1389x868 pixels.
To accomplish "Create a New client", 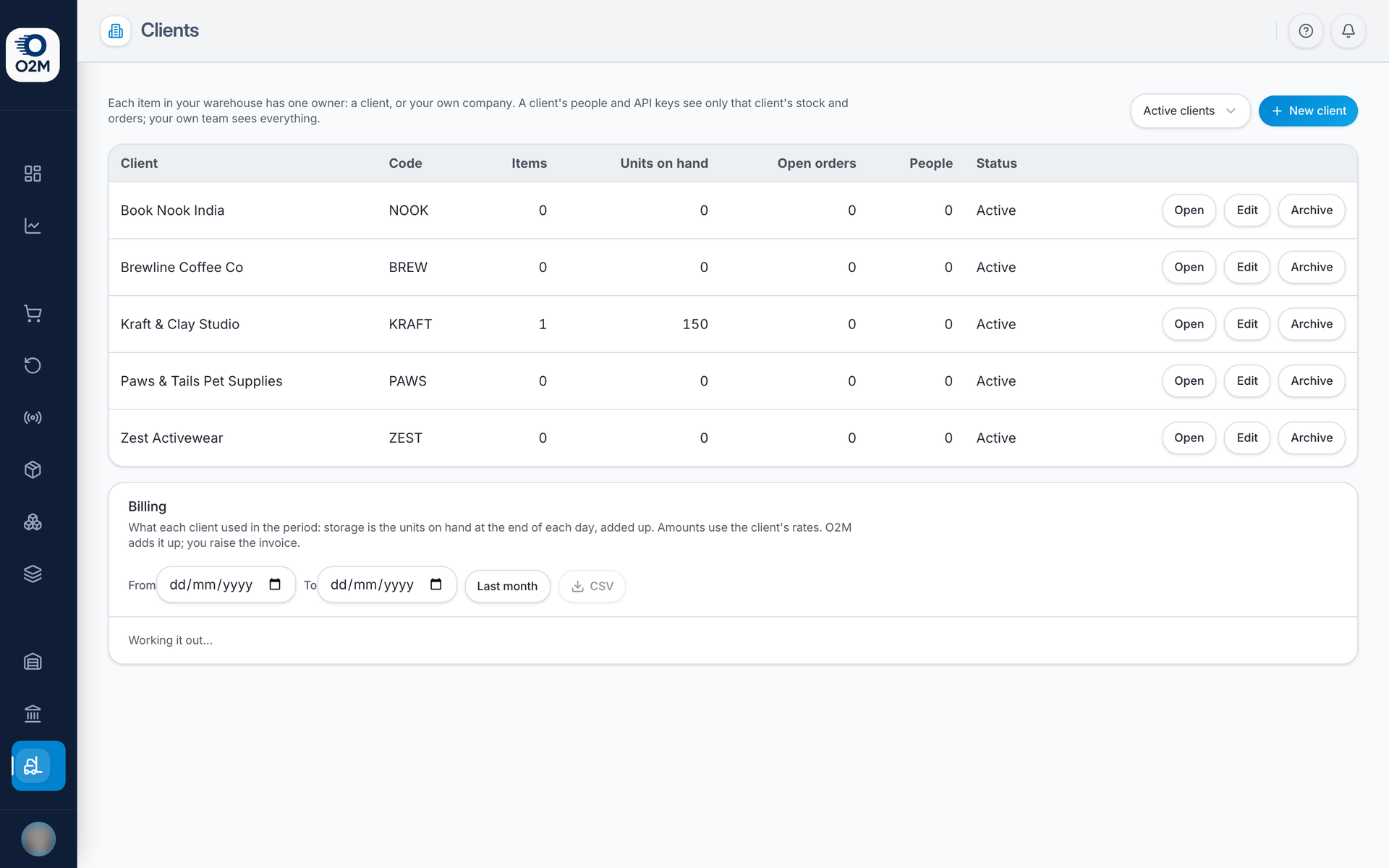I will tap(1308, 111).
